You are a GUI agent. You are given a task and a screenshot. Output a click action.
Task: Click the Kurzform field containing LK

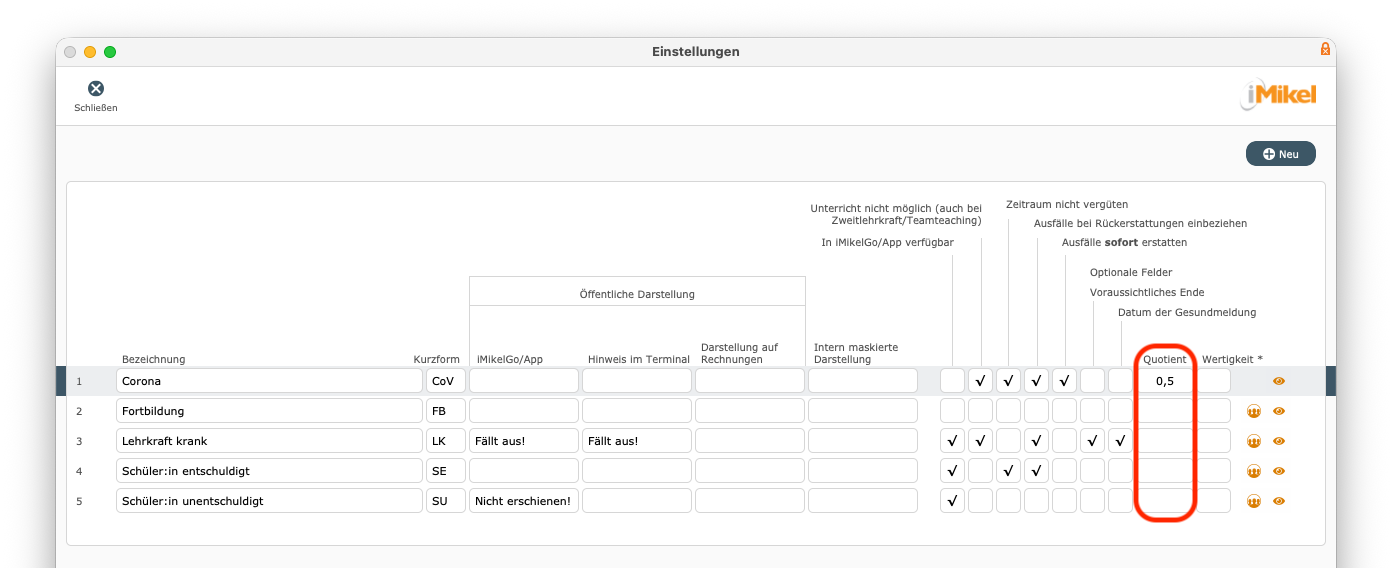tap(445, 441)
